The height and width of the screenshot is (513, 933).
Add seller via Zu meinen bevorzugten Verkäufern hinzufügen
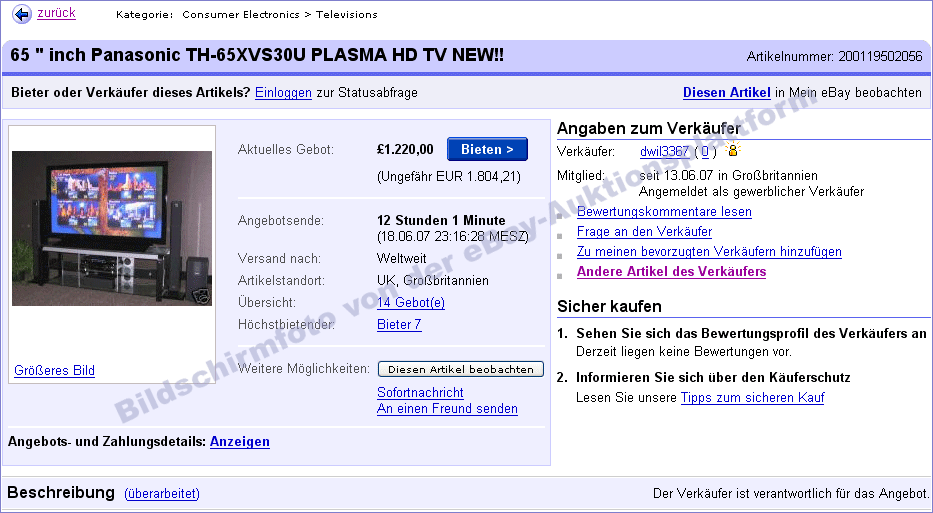click(709, 252)
